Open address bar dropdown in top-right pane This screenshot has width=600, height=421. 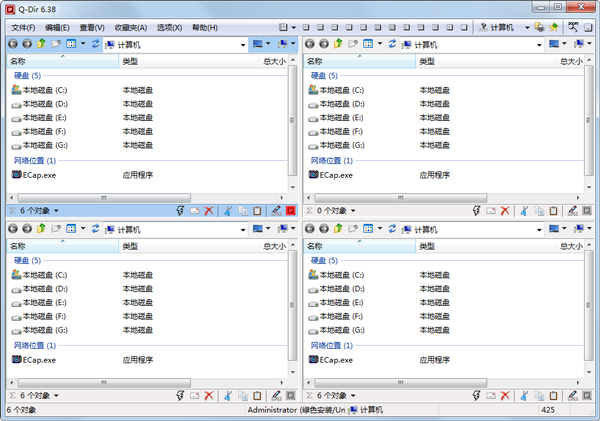pos(540,45)
